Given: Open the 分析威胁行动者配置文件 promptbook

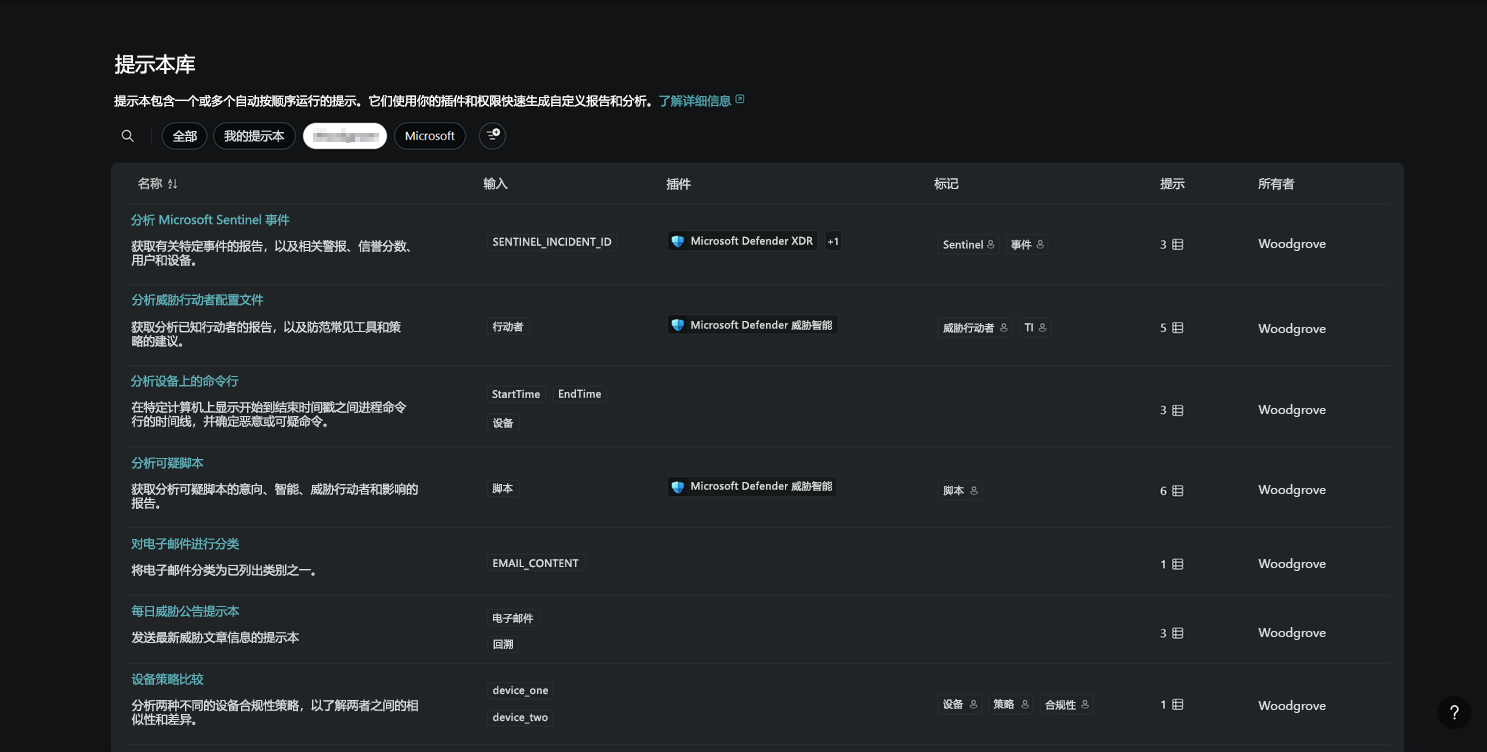Looking at the screenshot, I should [197, 300].
